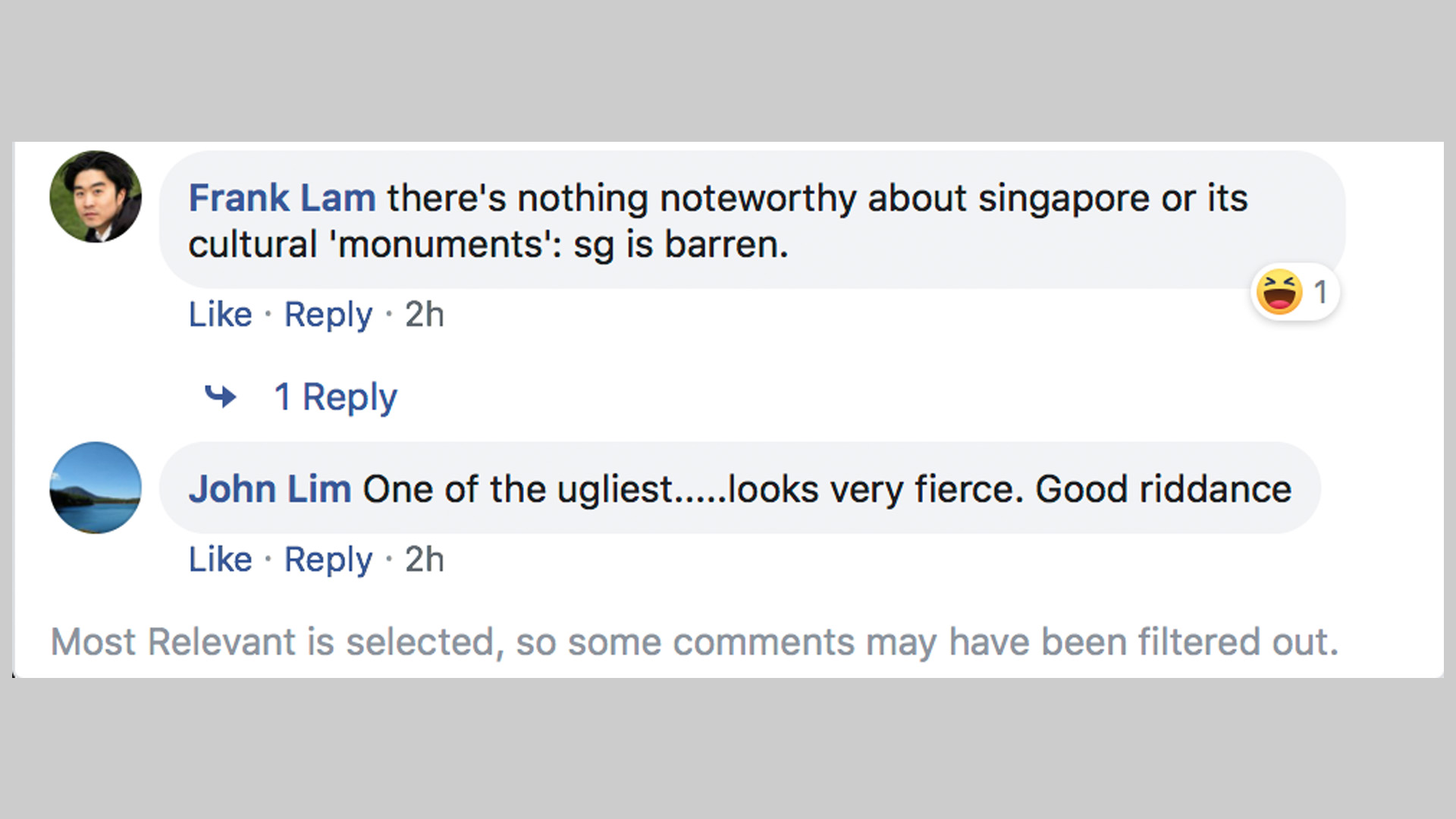The image size is (1456, 819).
Task: Click the reaction count number 1
Action: pyautogui.click(x=1320, y=292)
